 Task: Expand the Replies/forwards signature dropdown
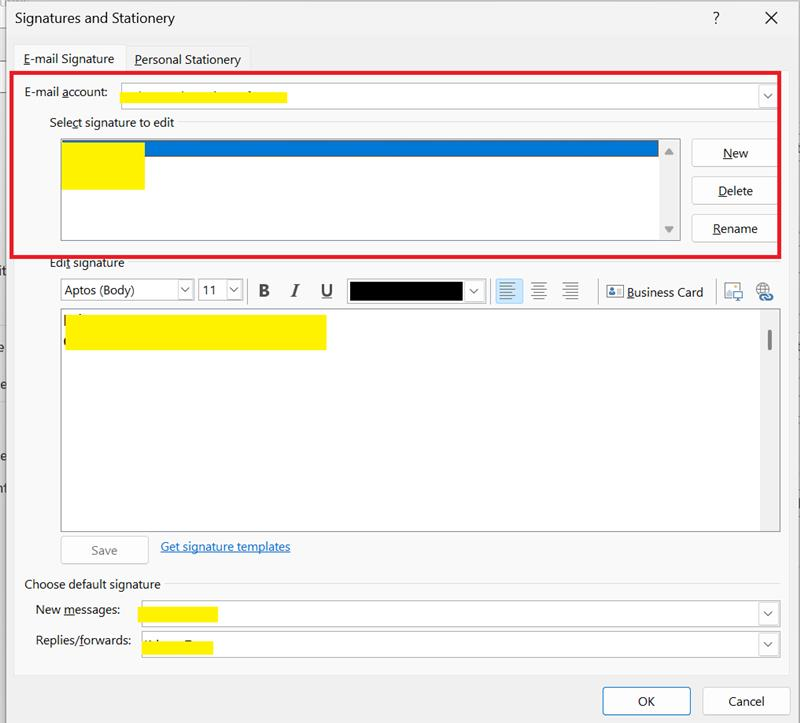coord(768,644)
